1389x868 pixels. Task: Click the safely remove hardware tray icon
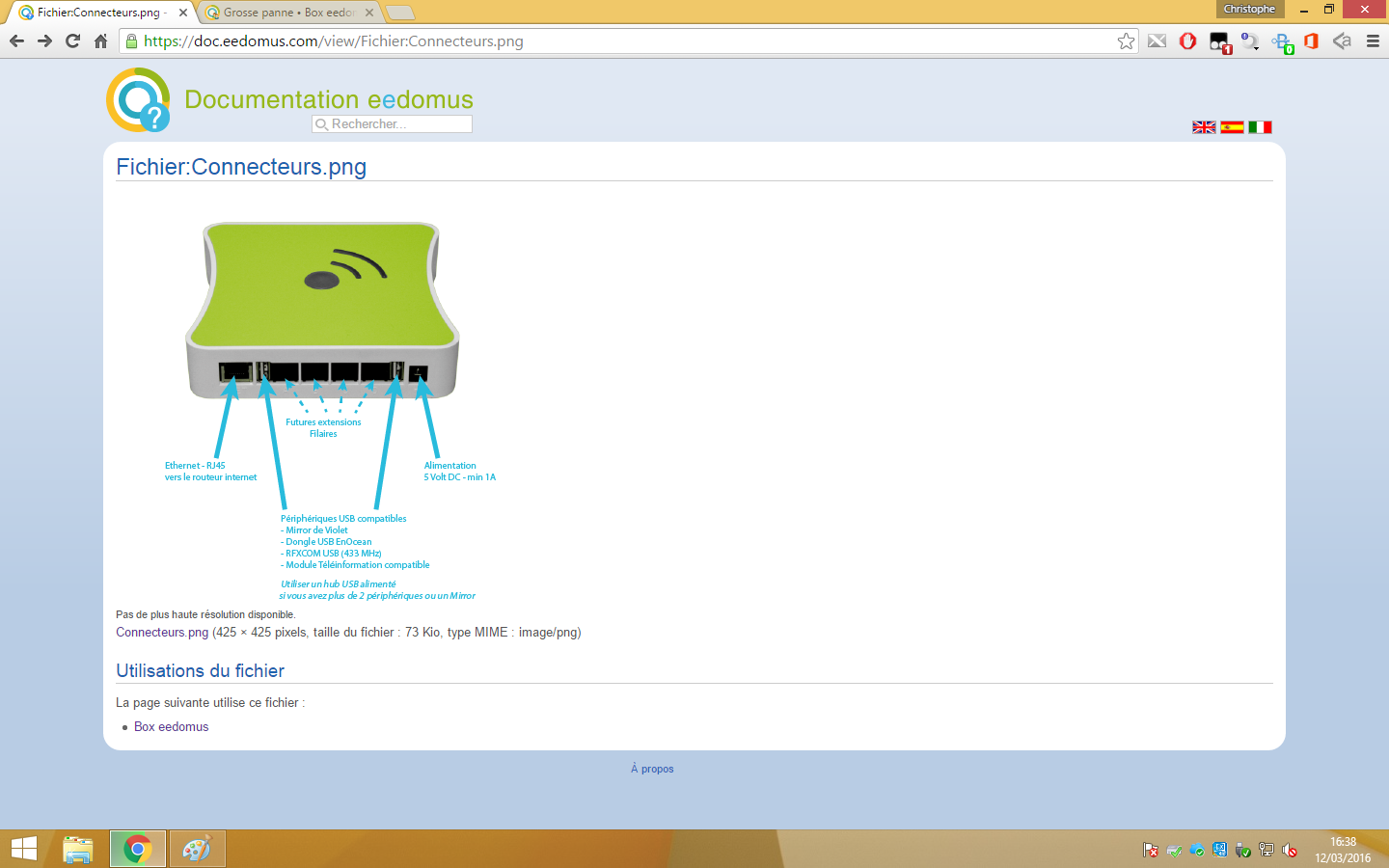(1243, 850)
